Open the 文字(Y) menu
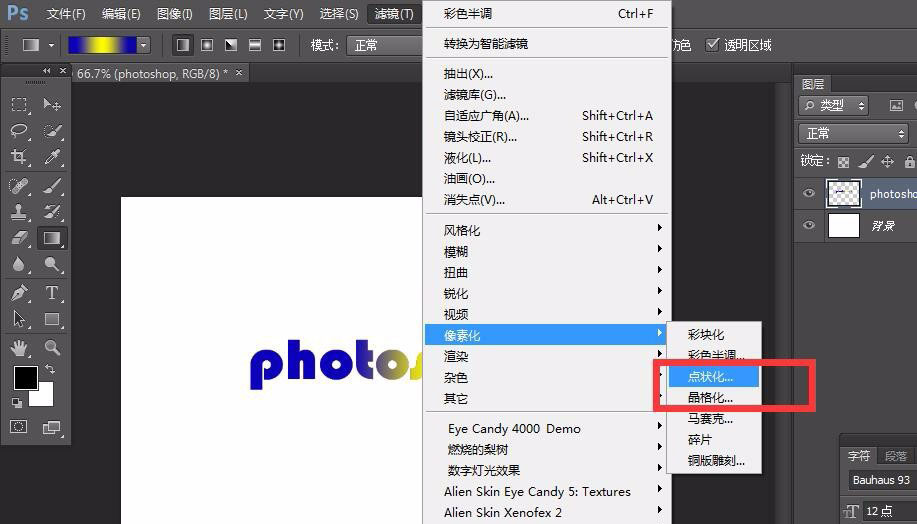 pyautogui.click(x=283, y=13)
